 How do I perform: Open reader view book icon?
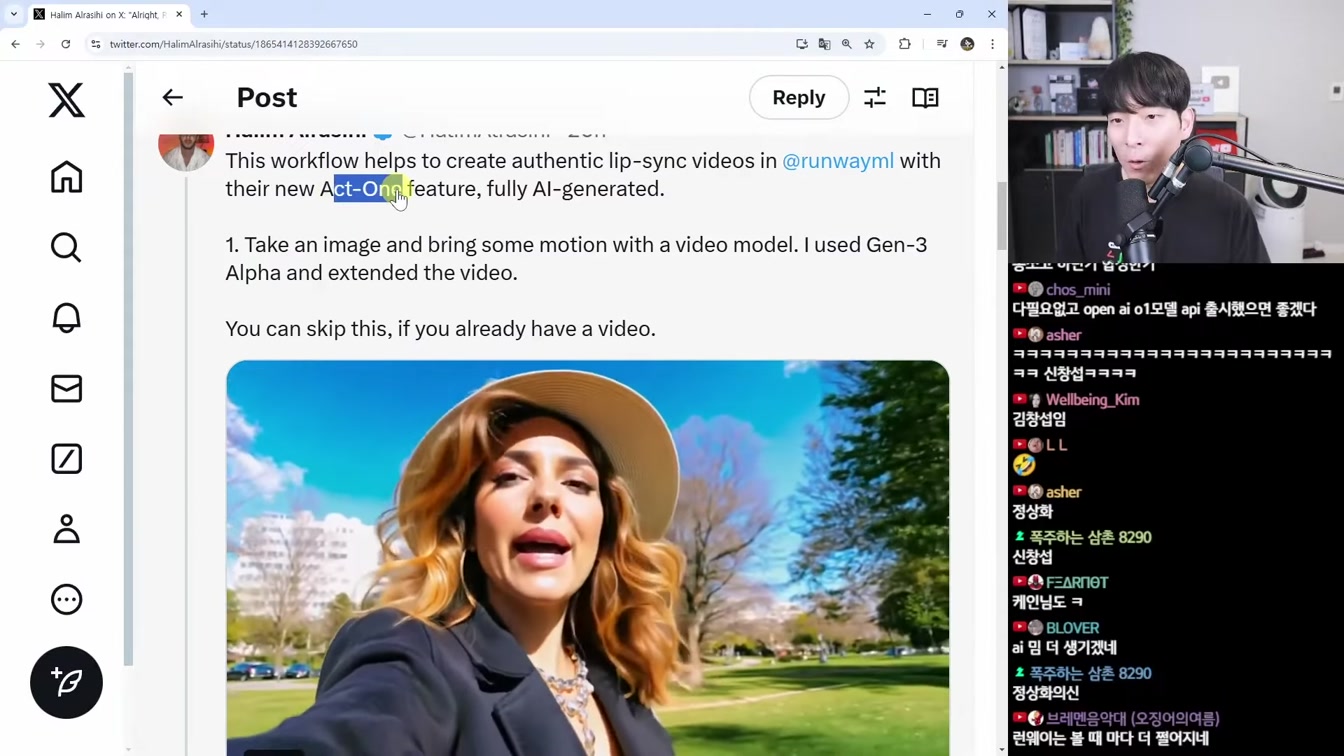925,97
